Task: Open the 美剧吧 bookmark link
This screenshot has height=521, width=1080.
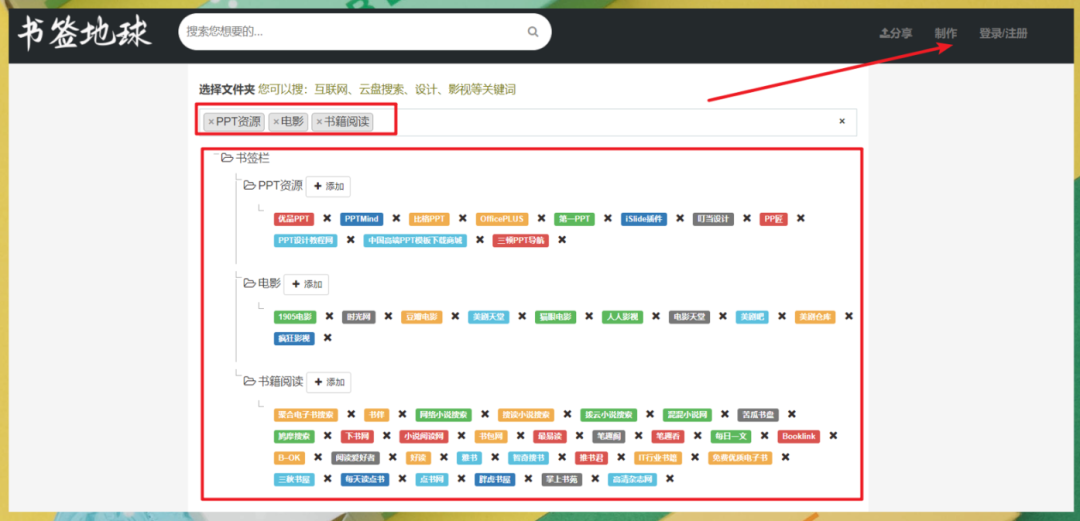Action: point(751,317)
